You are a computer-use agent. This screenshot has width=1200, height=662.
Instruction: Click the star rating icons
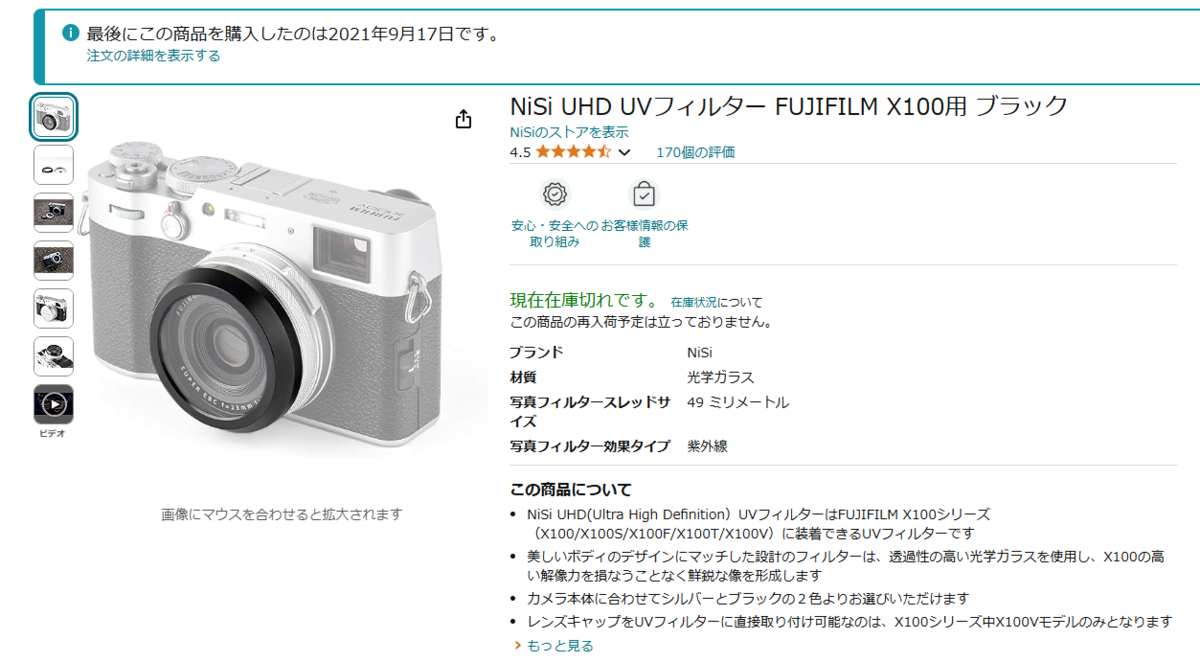click(573, 152)
